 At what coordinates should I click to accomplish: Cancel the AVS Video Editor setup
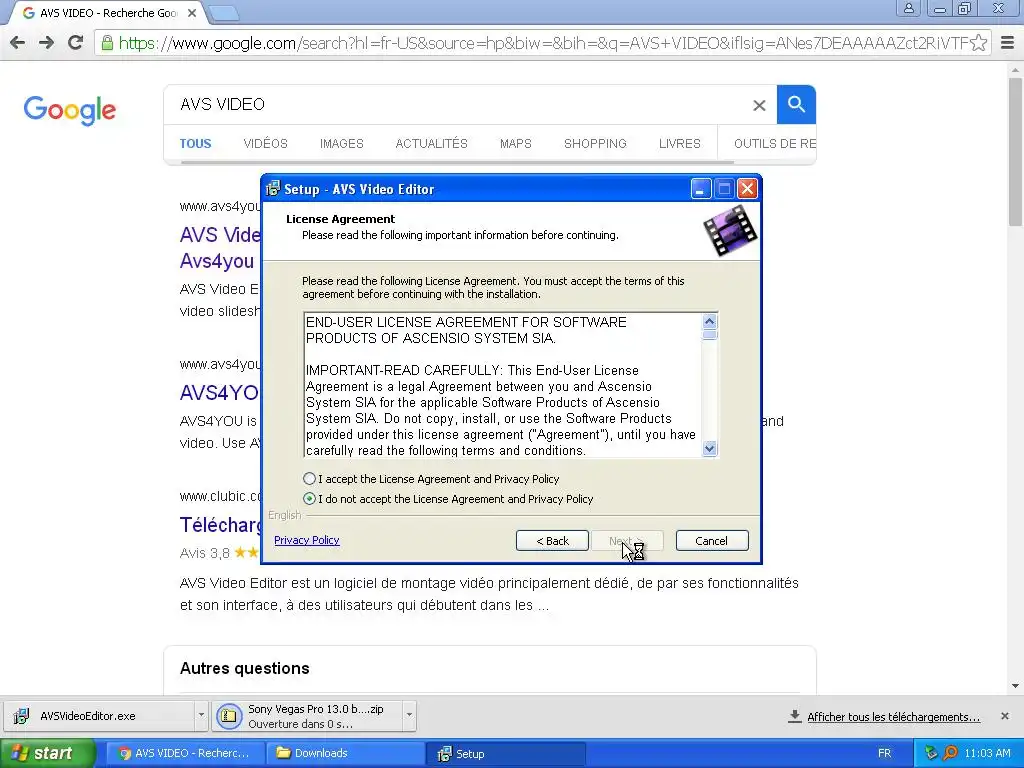712,541
